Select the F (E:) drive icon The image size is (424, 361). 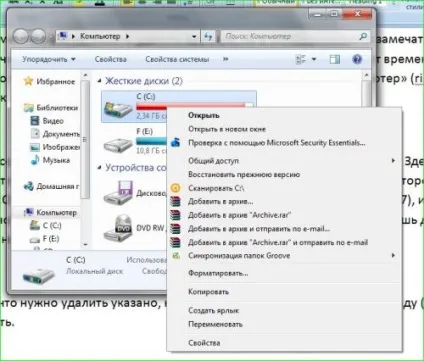click(x=118, y=144)
